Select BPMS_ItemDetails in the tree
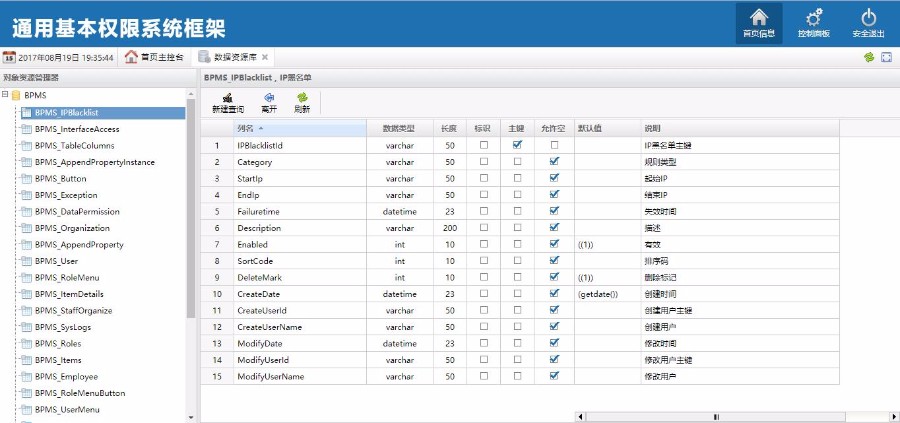The image size is (900, 423). pos(69,294)
